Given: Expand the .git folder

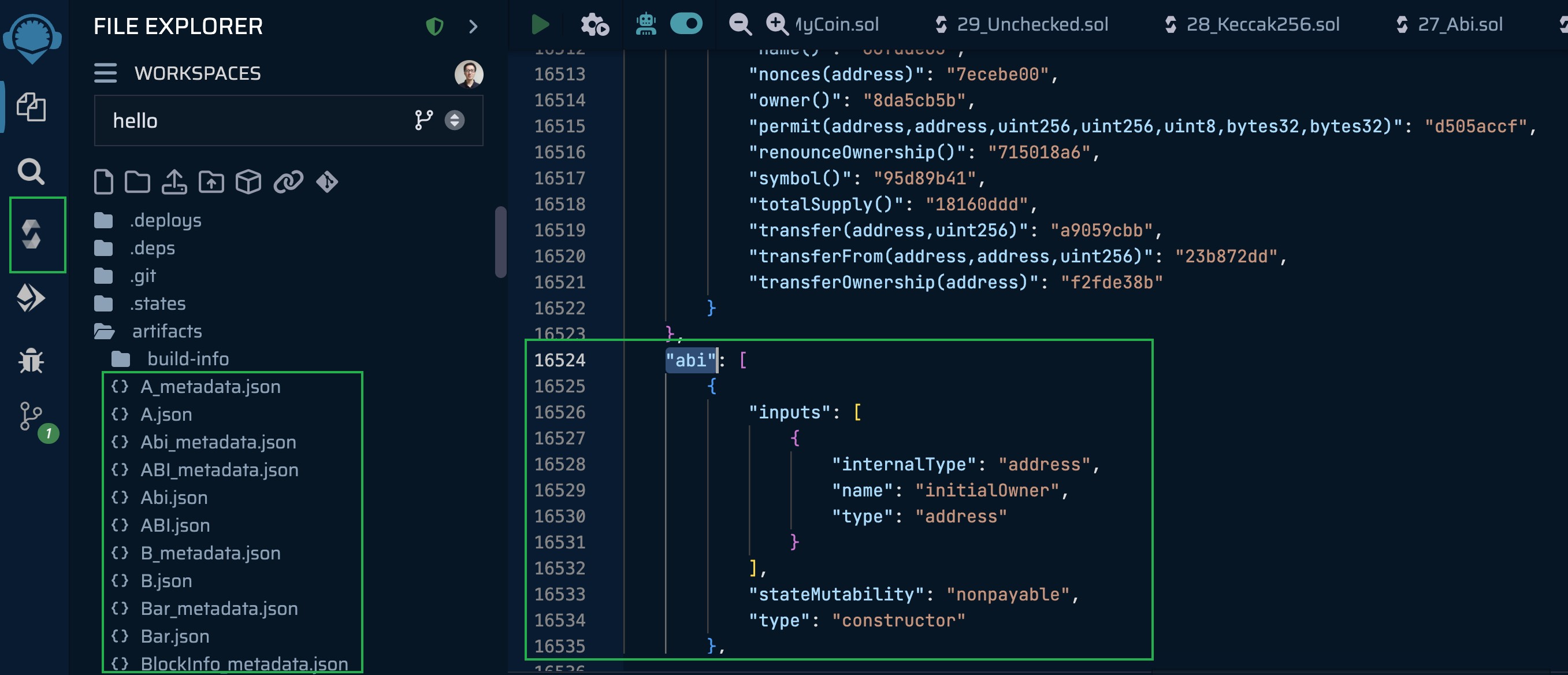Looking at the screenshot, I should pos(125,276).
